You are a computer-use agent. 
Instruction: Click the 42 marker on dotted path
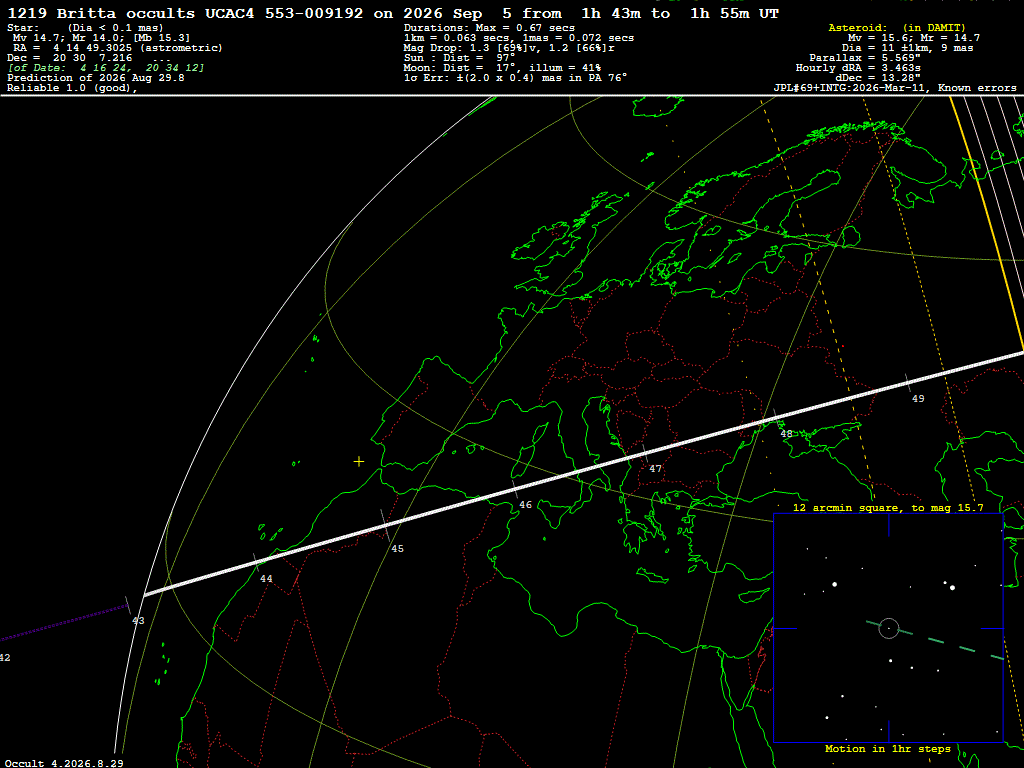pos(5,658)
